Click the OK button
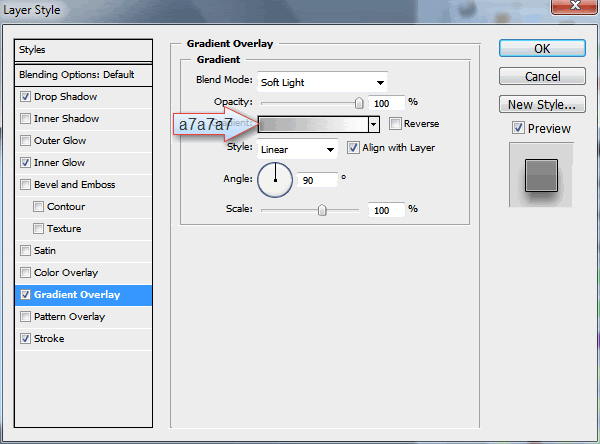The height and width of the screenshot is (444, 600). 541,49
